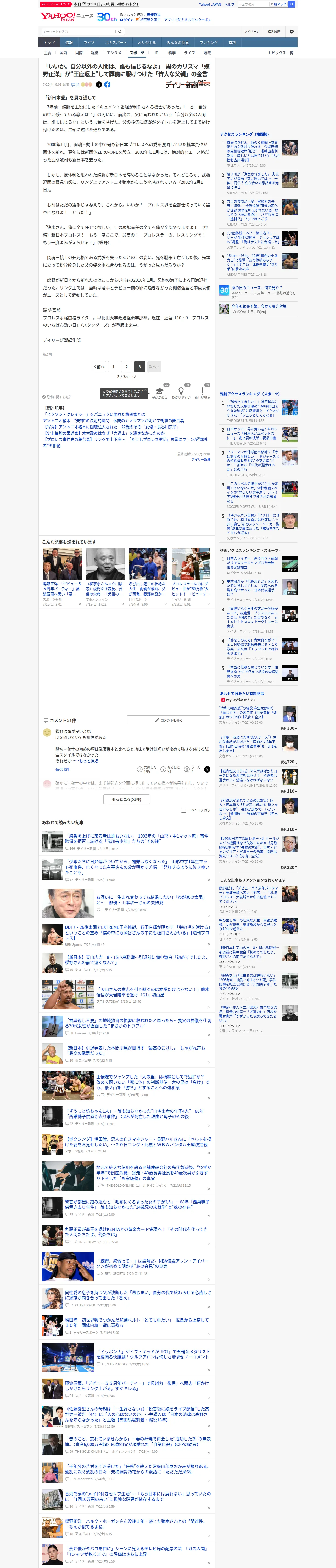This screenshot has height=1568, width=336.
Task: Open the オリジナル tab
Action: tap(147, 43)
